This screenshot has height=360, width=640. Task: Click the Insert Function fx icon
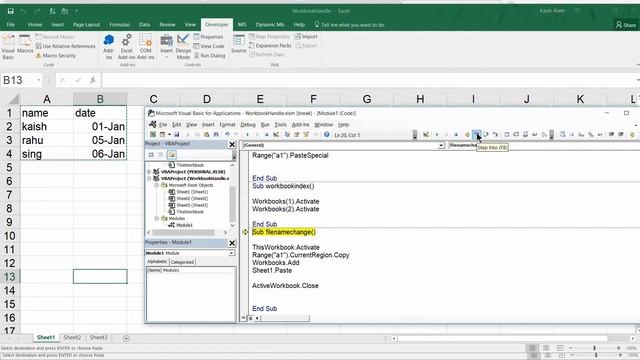click(93, 80)
